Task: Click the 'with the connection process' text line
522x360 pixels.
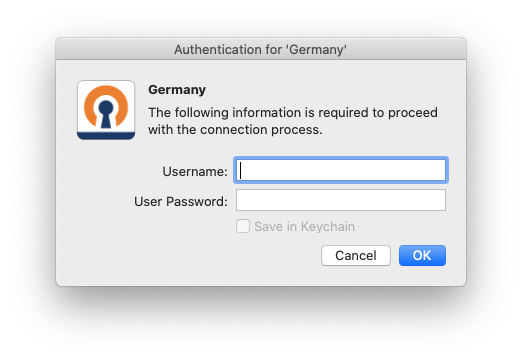Action: click(235, 130)
